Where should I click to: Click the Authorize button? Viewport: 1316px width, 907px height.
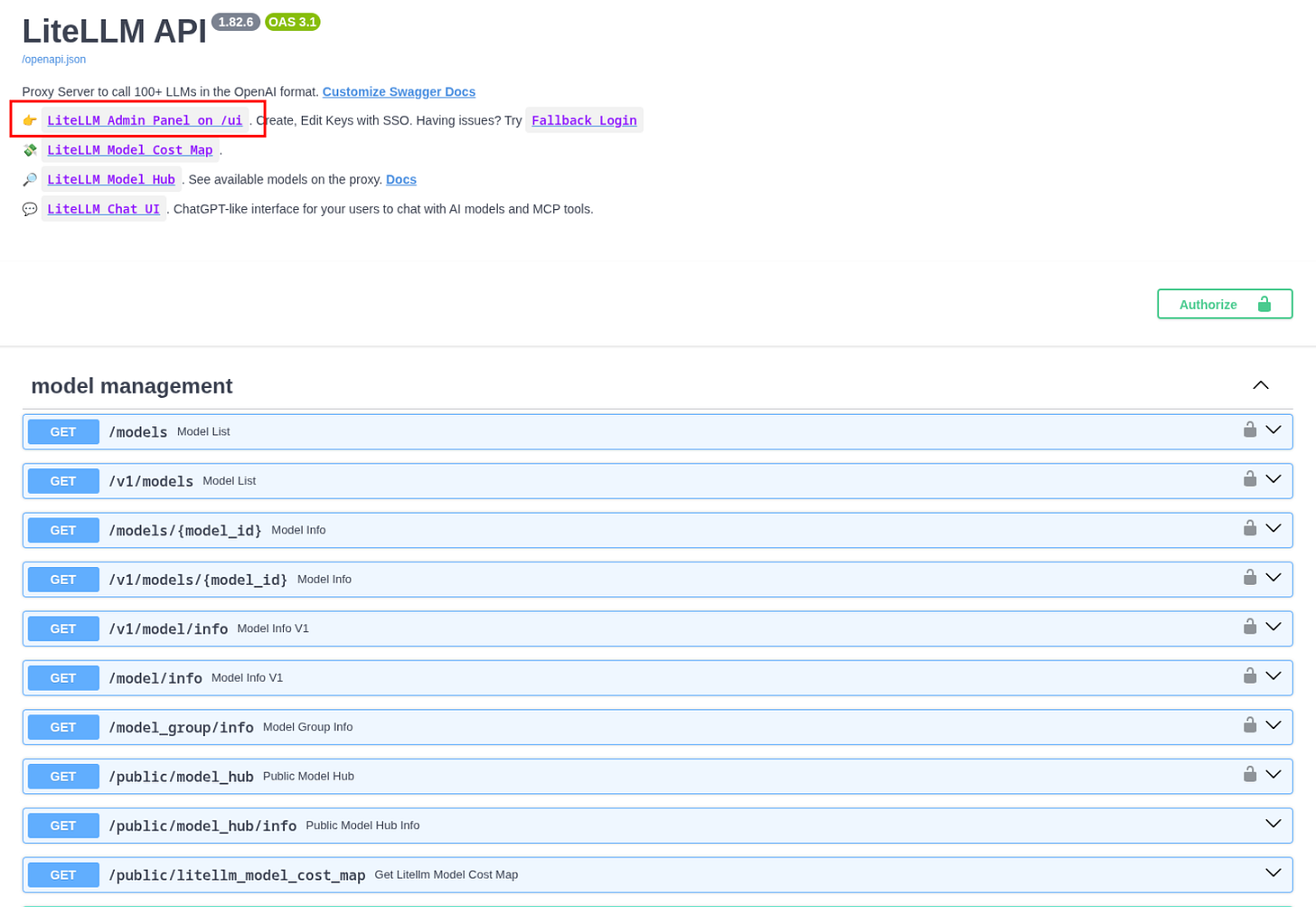(1225, 304)
